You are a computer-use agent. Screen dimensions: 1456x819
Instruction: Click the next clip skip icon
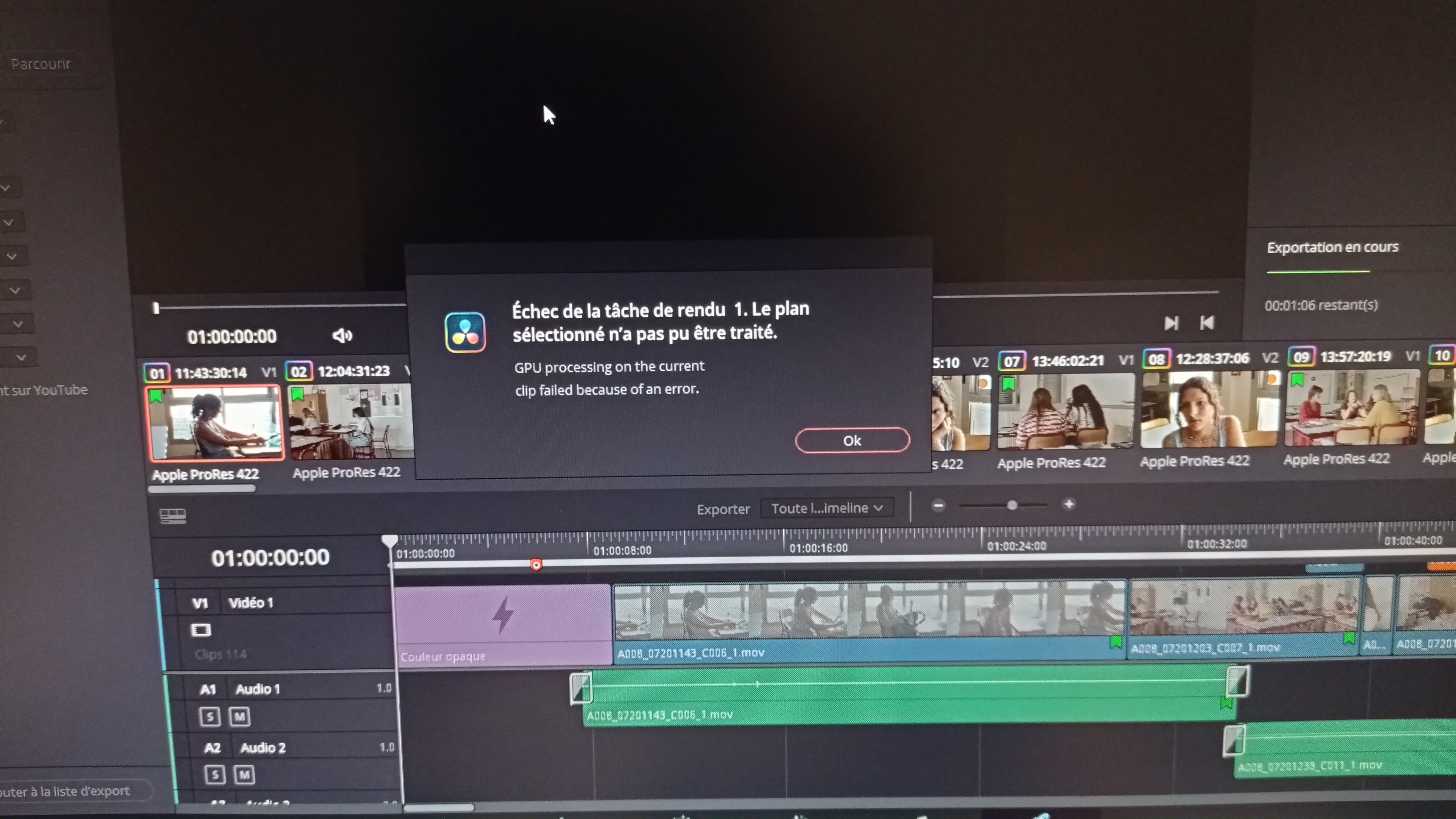click(x=1171, y=323)
